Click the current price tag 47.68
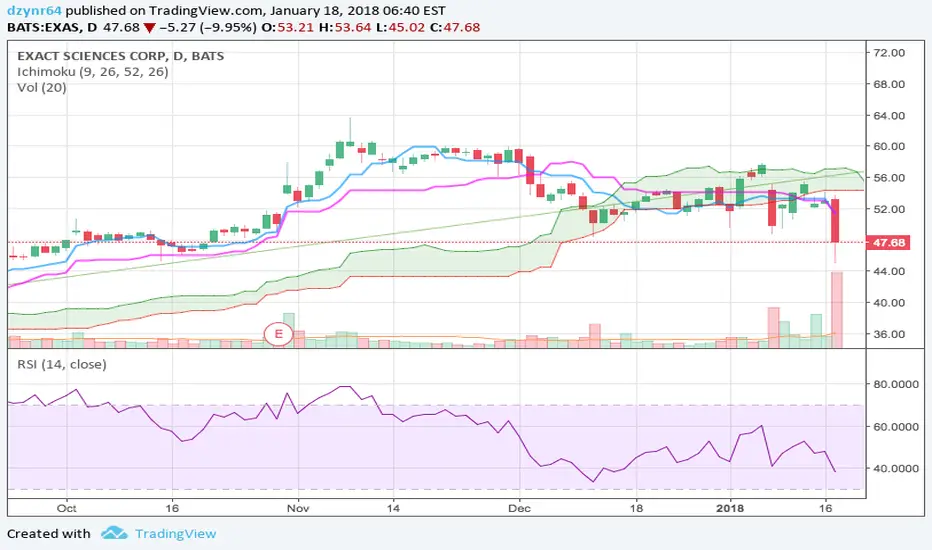The width and height of the screenshot is (932, 550). (x=889, y=243)
